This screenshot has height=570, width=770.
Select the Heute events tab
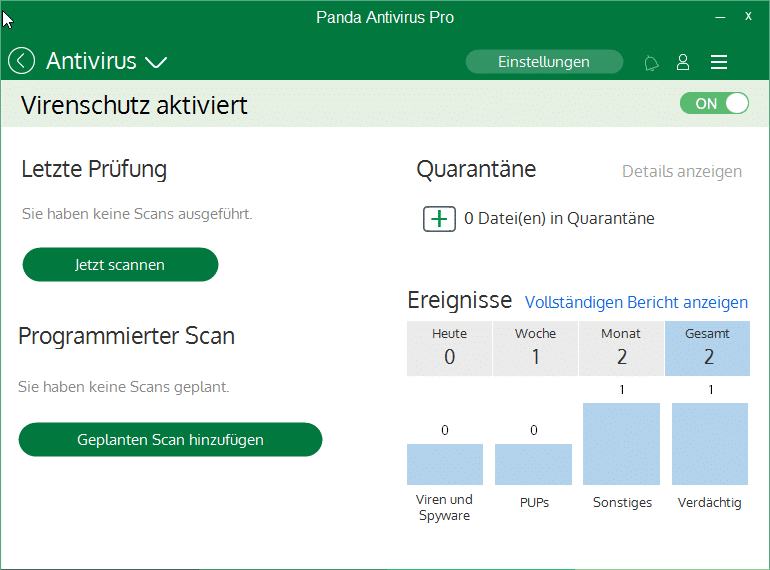pyautogui.click(x=449, y=347)
